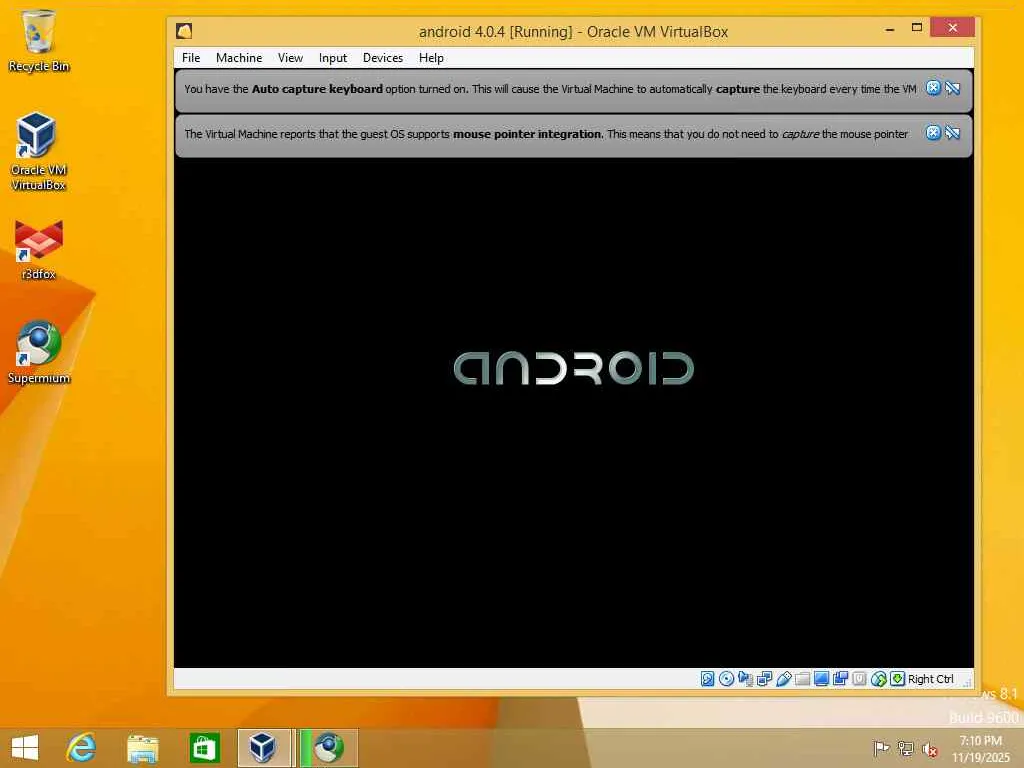Open the Input menu

[x=332, y=57]
